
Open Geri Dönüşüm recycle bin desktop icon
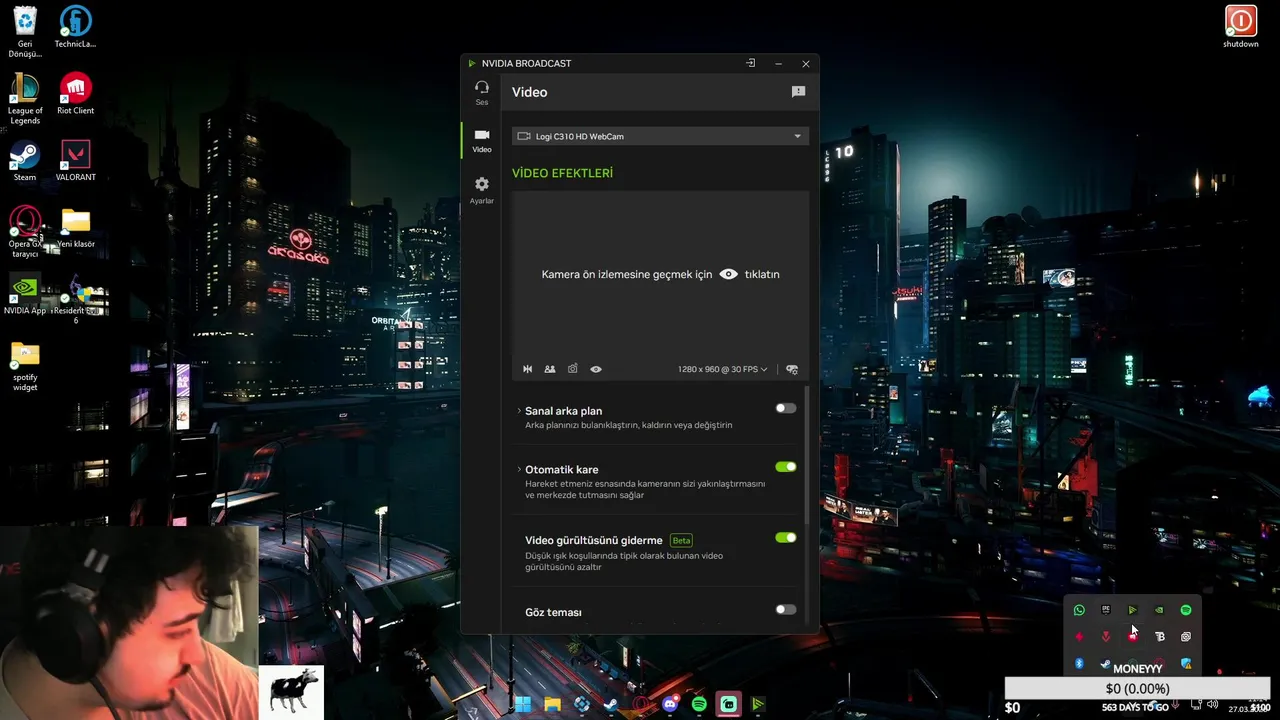click(x=25, y=32)
